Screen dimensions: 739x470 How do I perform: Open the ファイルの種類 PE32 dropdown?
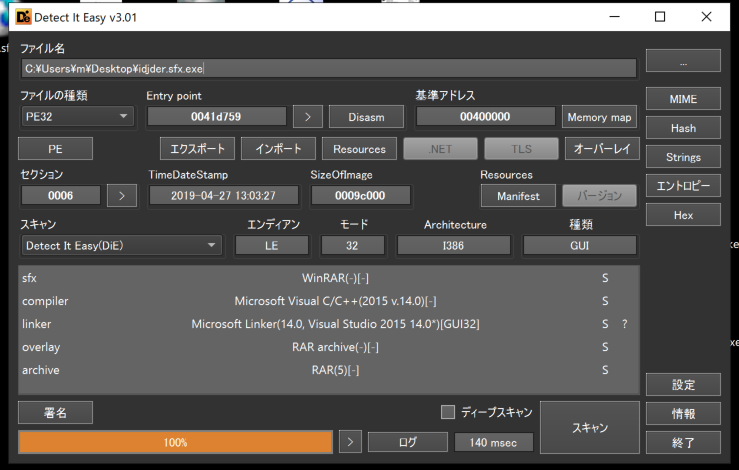(x=77, y=116)
